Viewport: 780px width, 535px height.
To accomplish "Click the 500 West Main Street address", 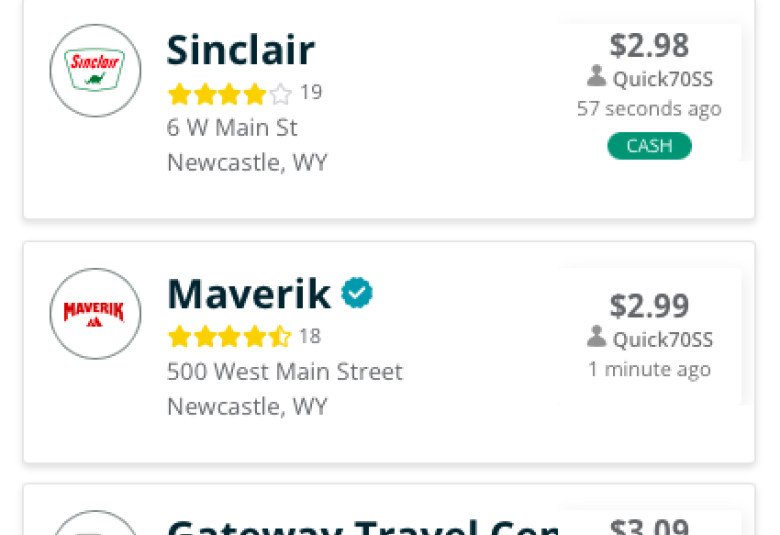I will pos(285,372).
